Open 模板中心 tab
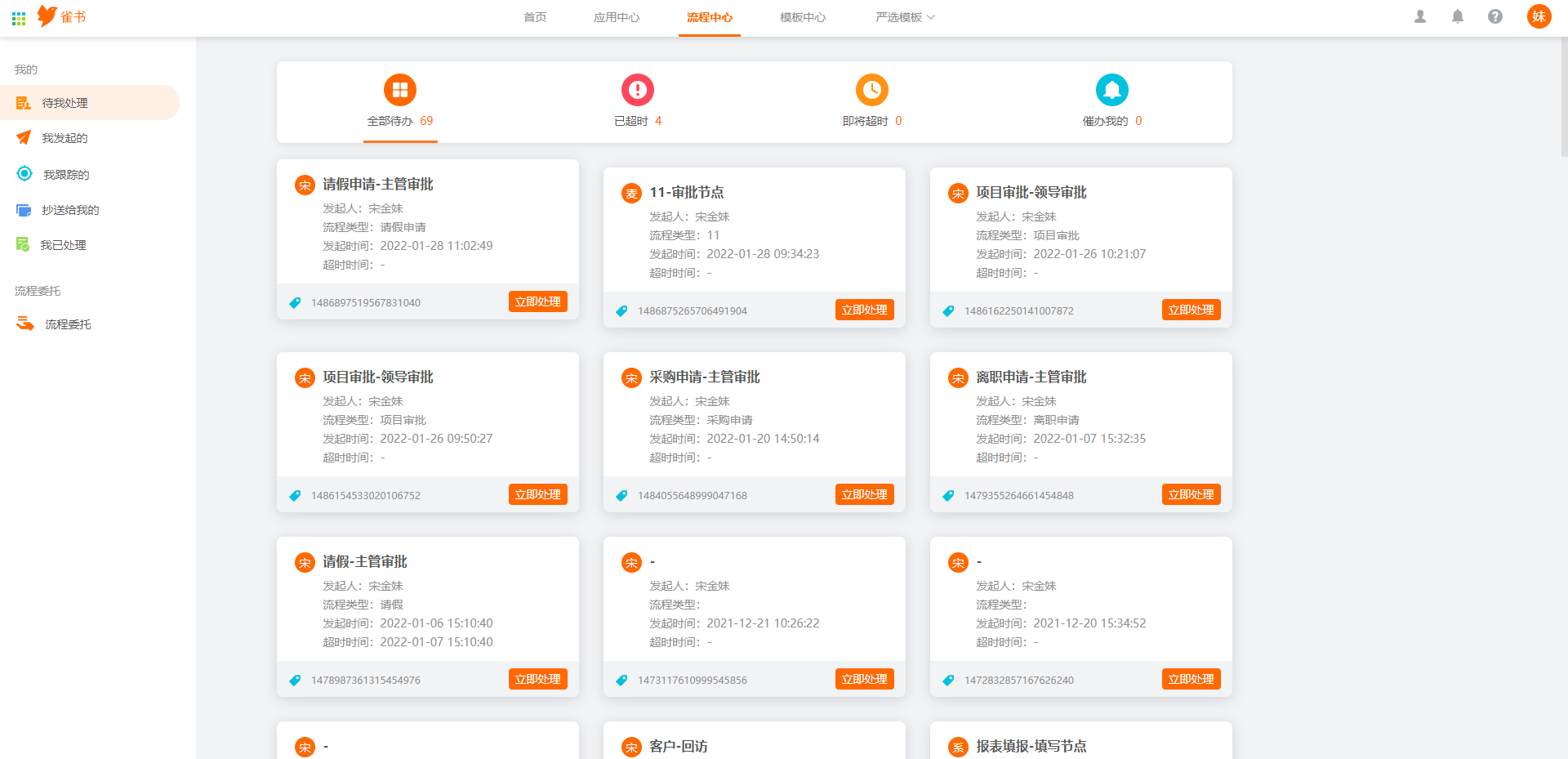Image resolution: width=1568 pixels, height=759 pixels. (x=803, y=17)
